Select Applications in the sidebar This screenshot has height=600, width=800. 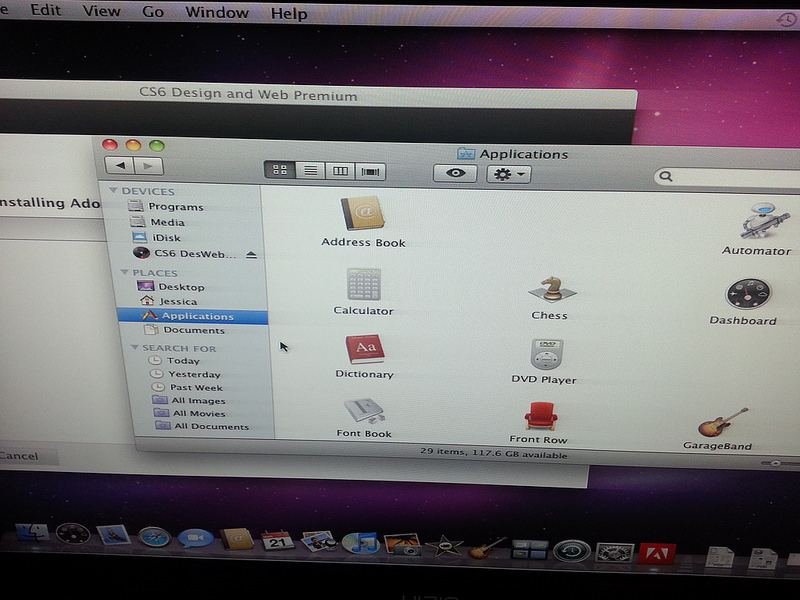pyautogui.click(x=192, y=316)
